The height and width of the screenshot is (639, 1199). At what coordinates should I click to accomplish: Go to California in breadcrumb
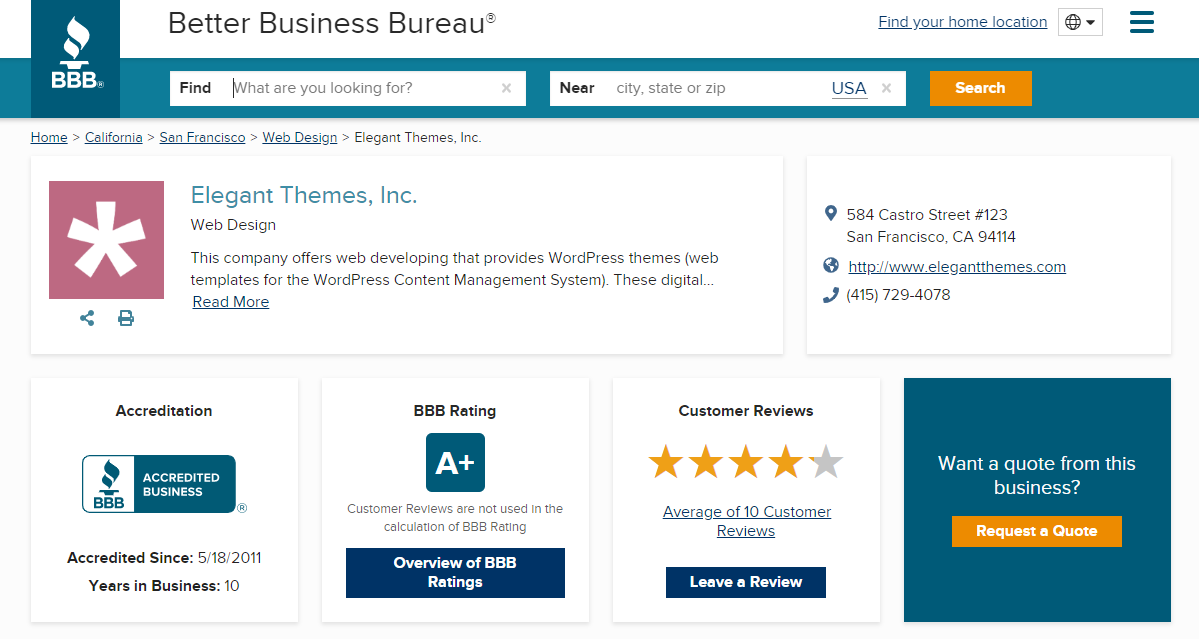113,137
